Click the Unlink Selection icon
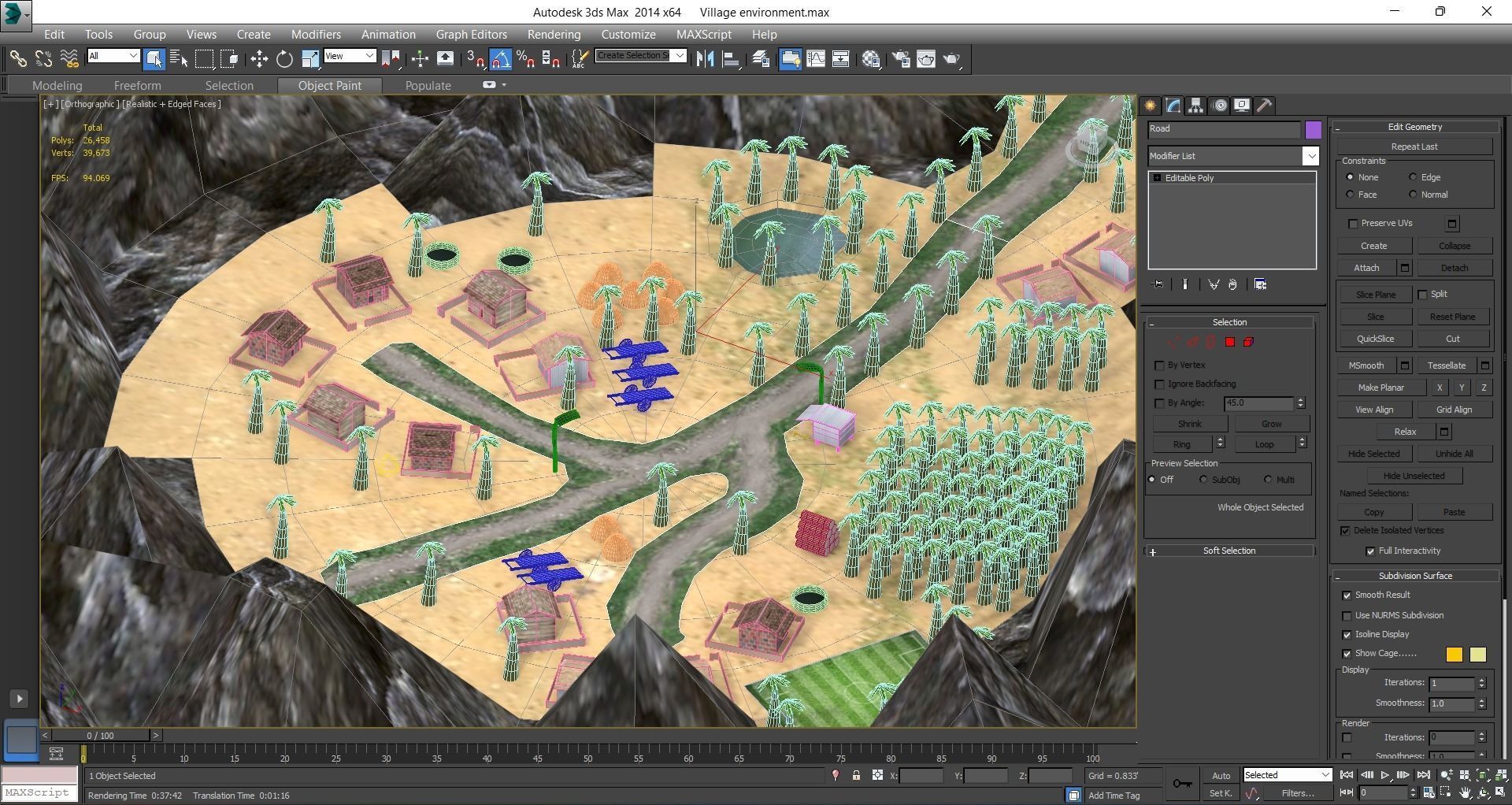Image resolution: width=1512 pixels, height=805 pixels. click(43, 59)
